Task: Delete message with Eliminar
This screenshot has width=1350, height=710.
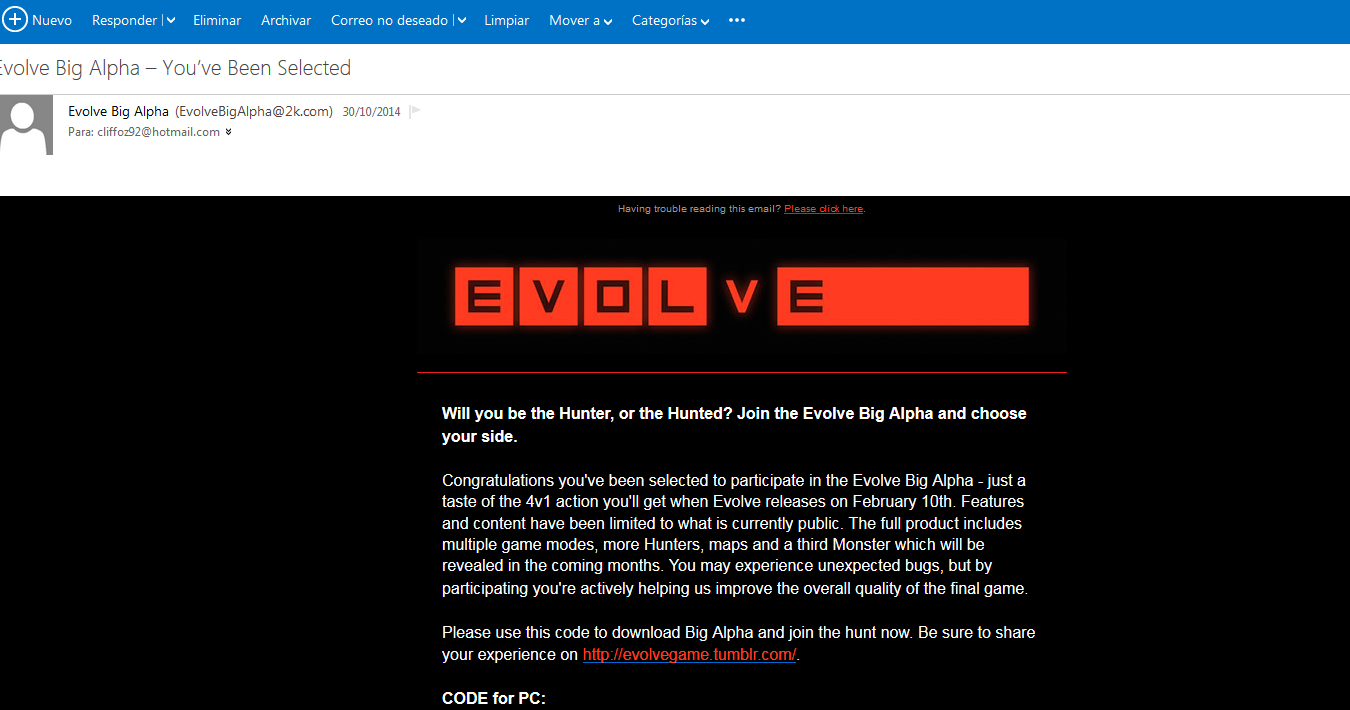Action: [x=217, y=20]
